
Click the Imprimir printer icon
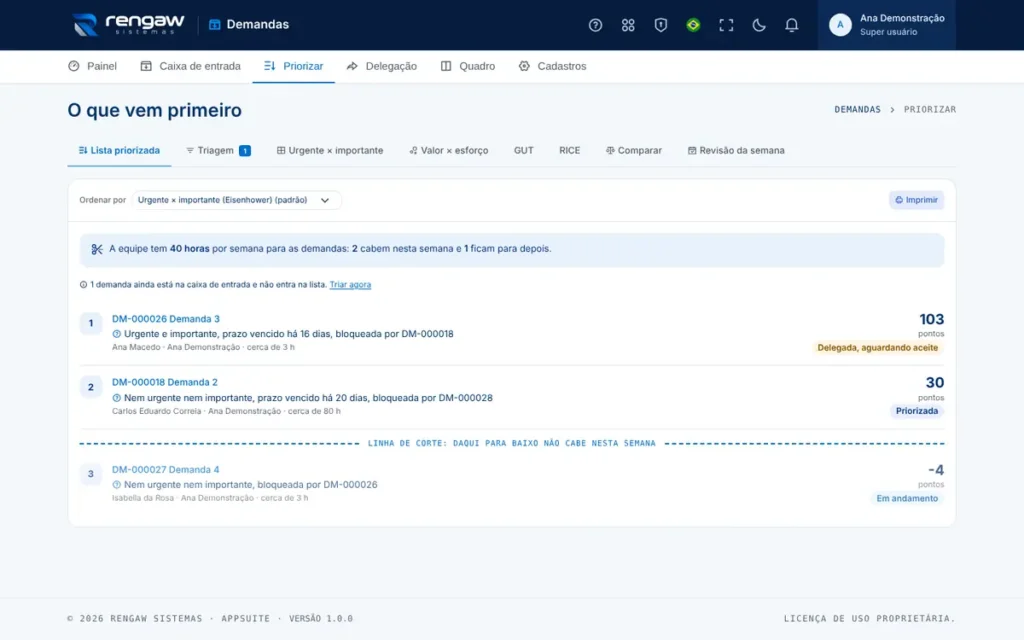coord(899,200)
